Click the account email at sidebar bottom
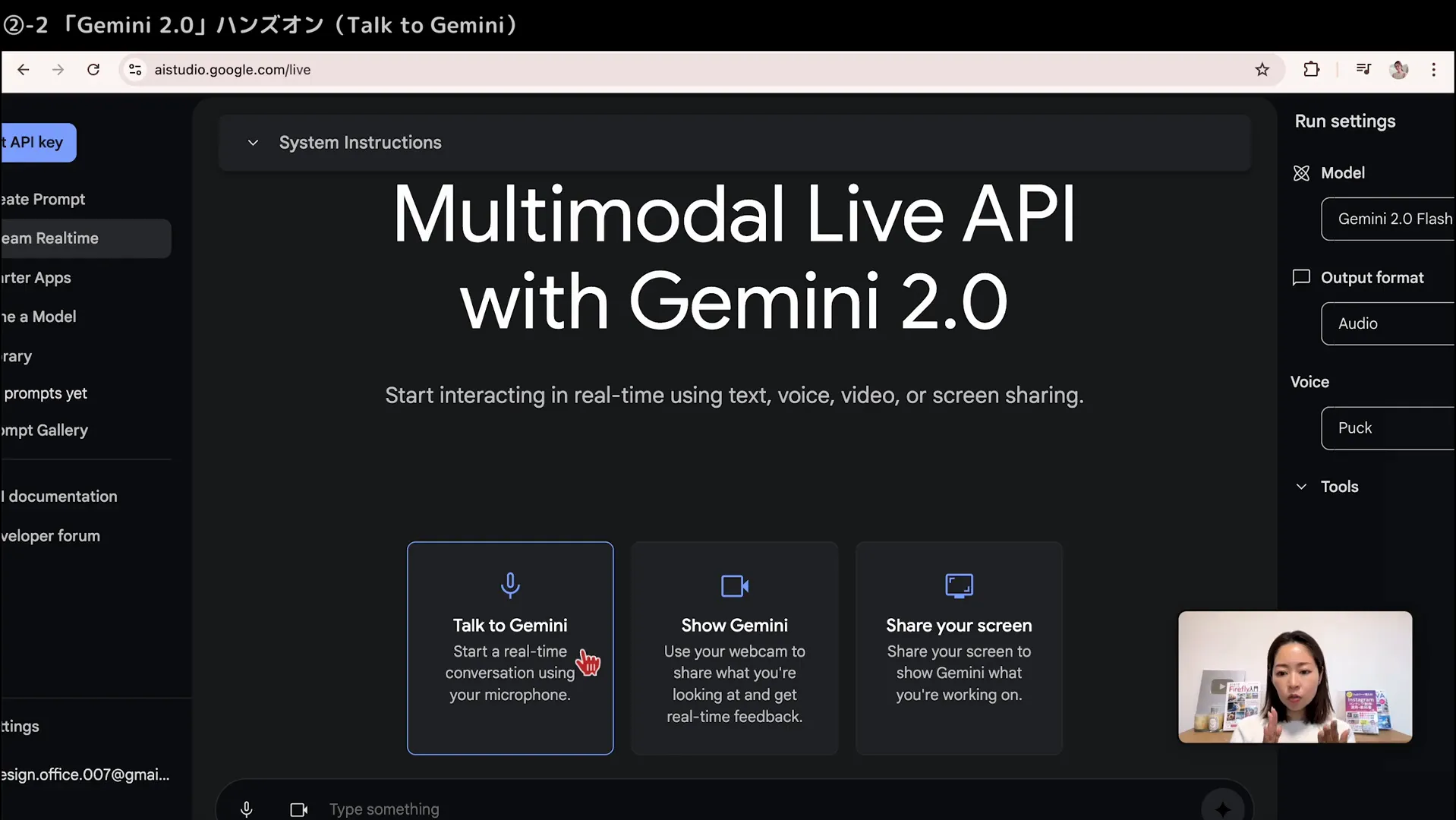Viewport: 1456px width, 820px height. [85, 775]
